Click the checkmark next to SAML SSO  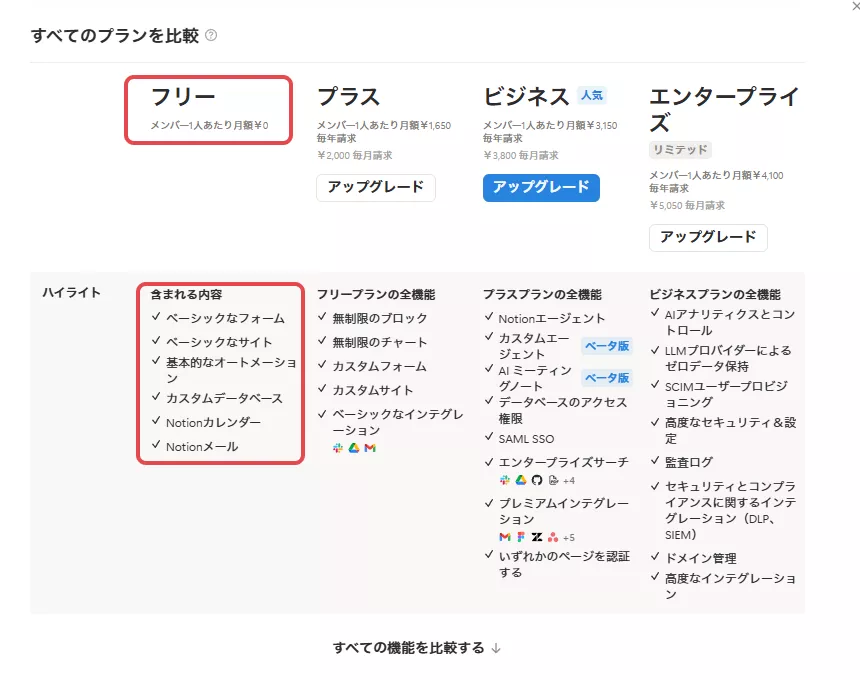coord(488,438)
